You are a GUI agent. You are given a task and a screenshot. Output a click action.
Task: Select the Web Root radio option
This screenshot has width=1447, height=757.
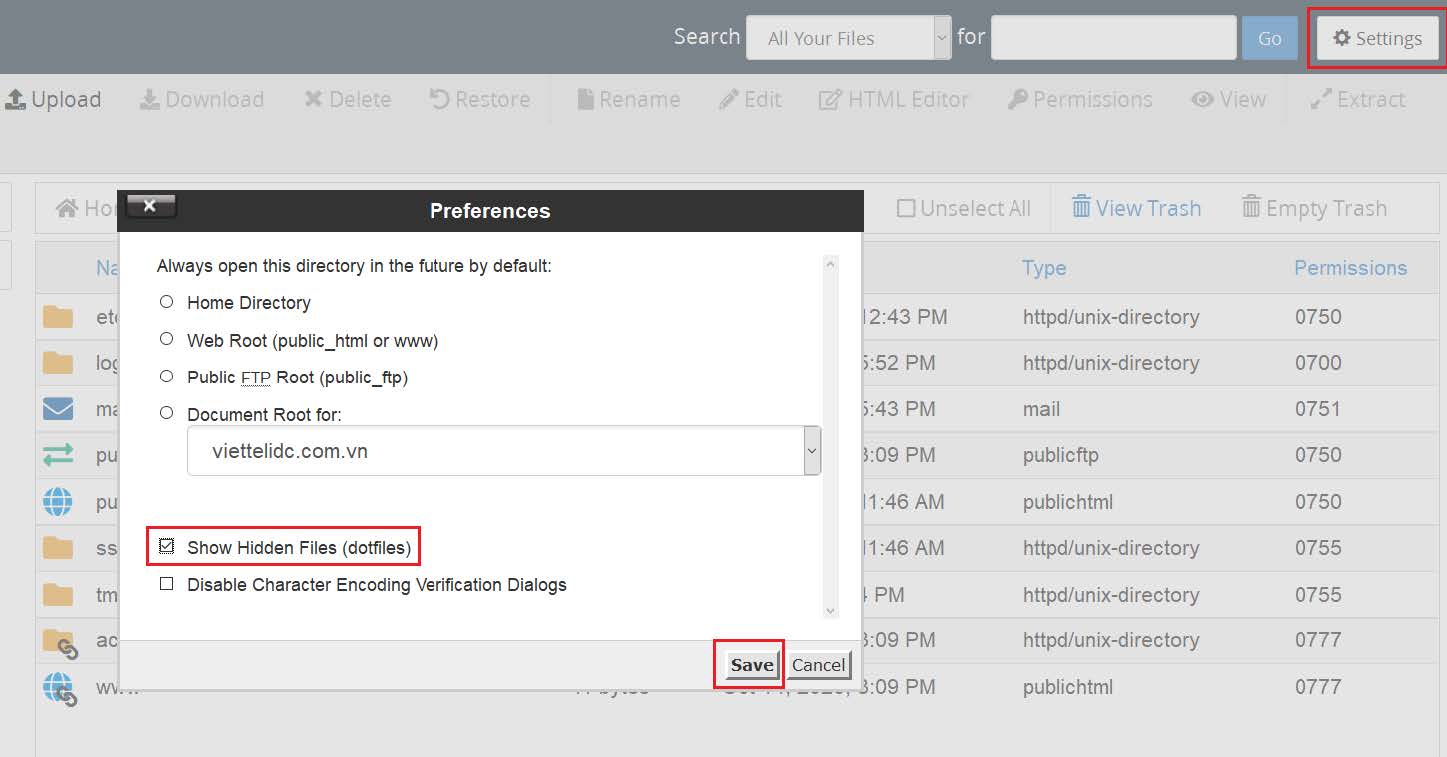click(167, 339)
